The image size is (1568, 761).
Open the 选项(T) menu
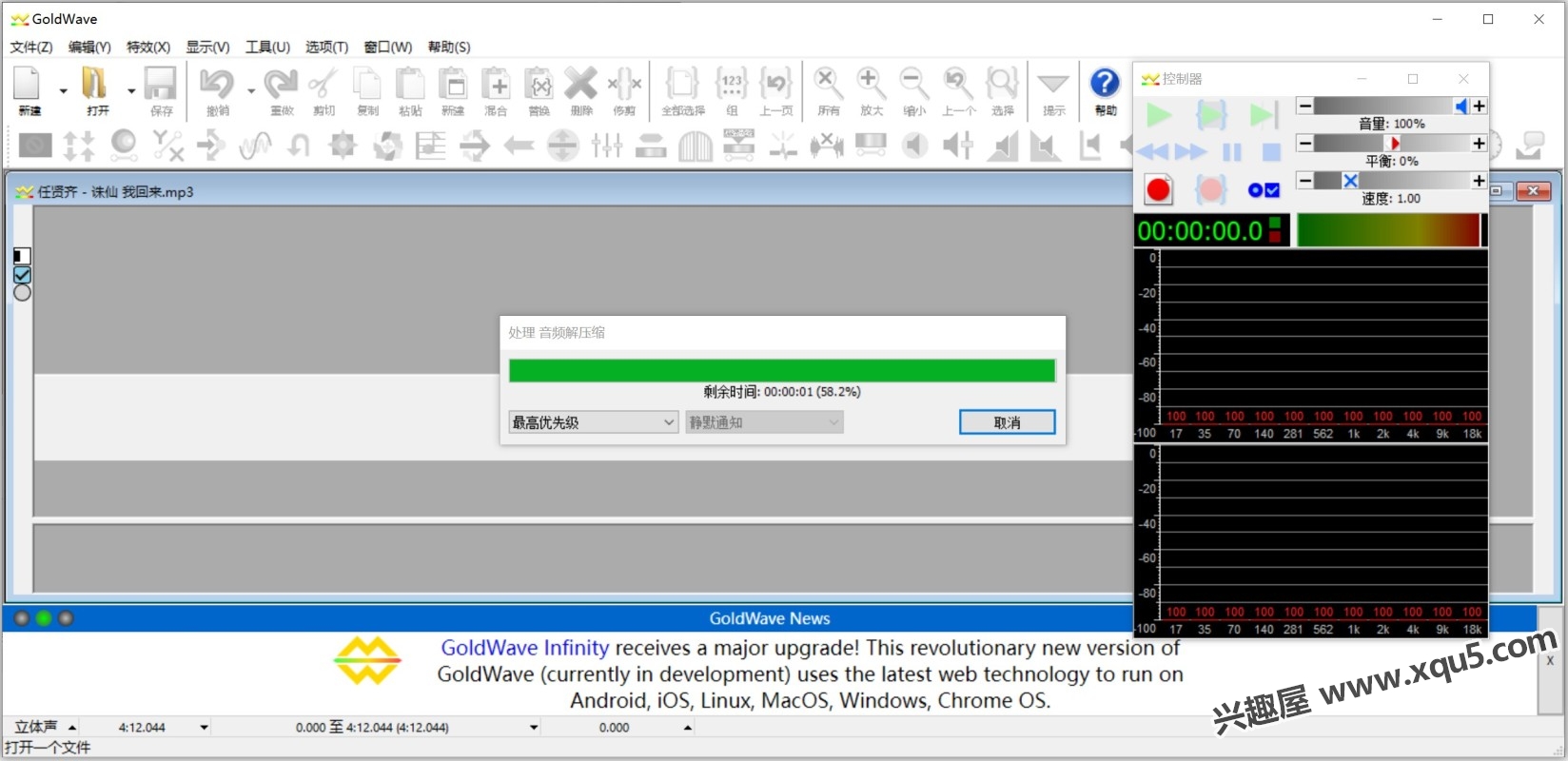[326, 47]
